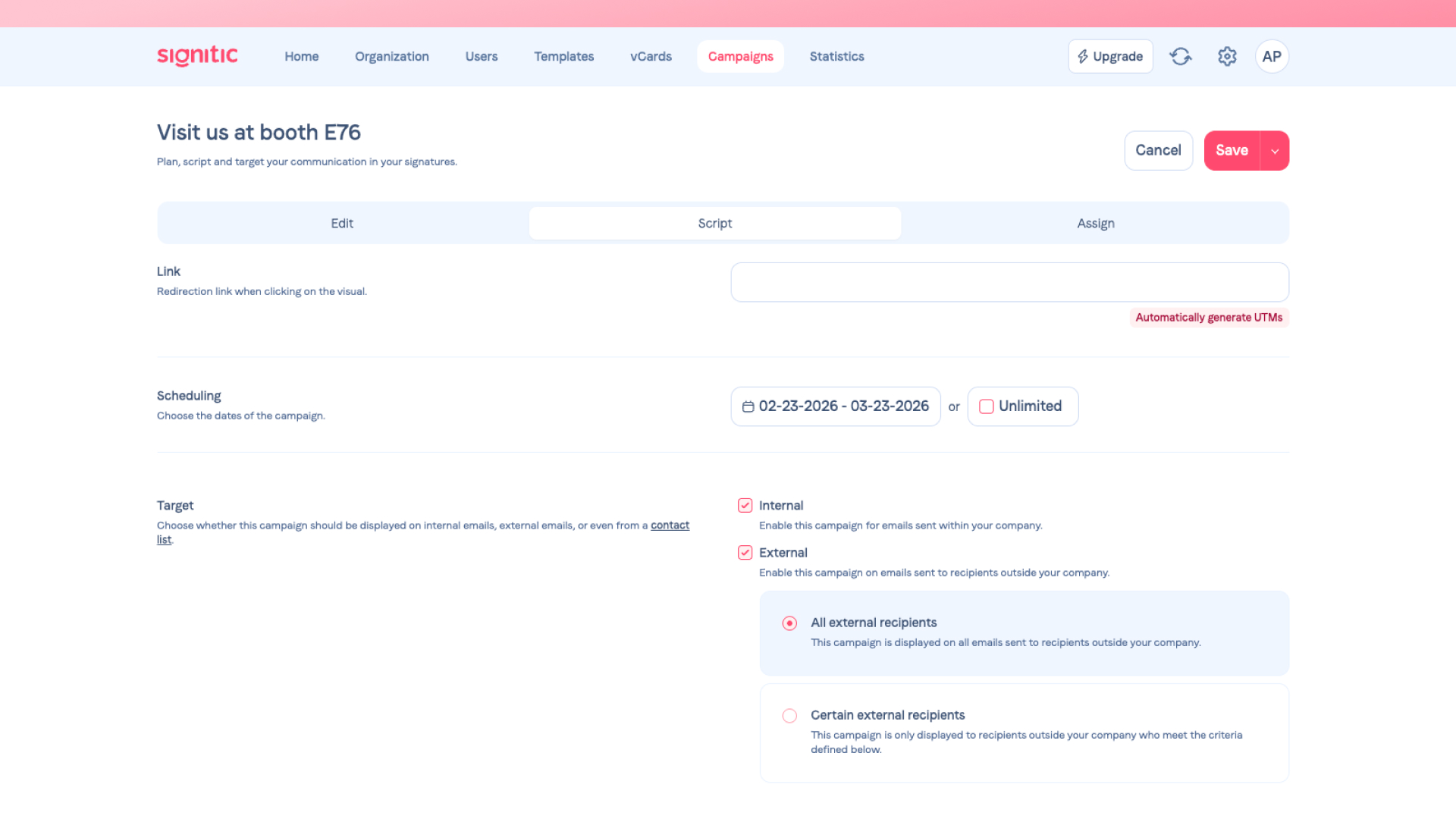Screen dimensions: 1456x819
Task: Select All external recipients radio button
Action: pyautogui.click(x=789, y=623)
